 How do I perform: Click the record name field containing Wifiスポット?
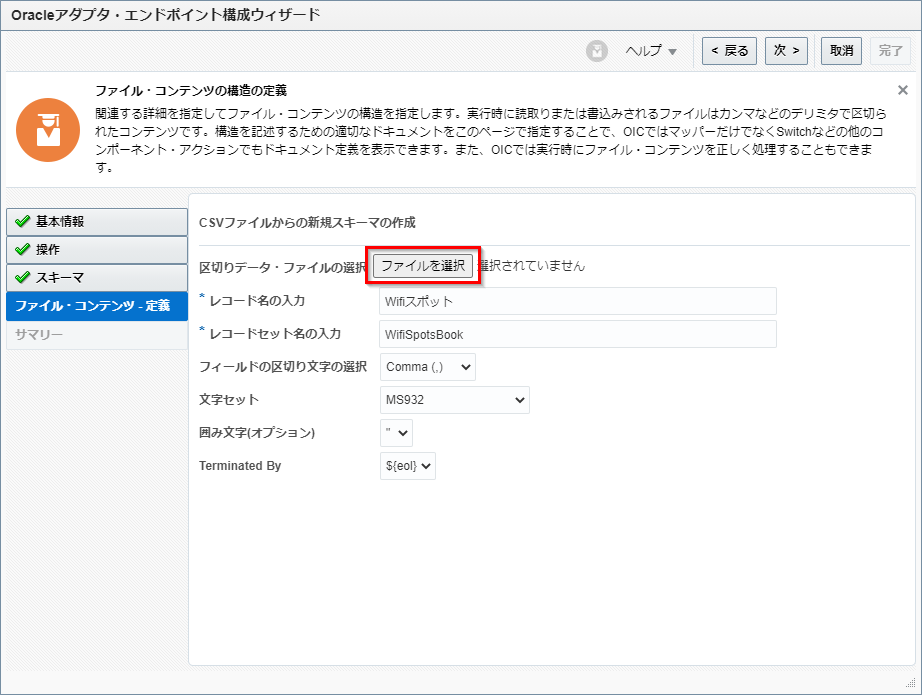pos(578,301)
